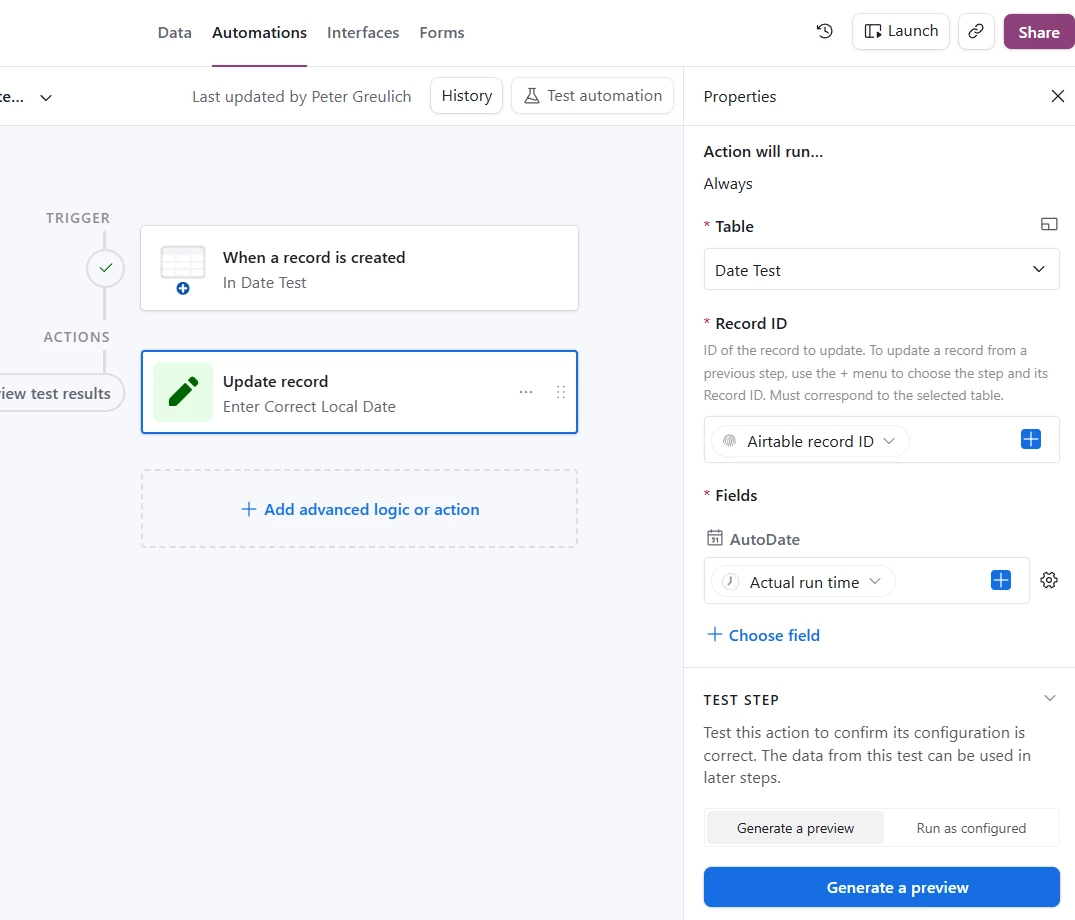Click the plus icon beside Actual run time

pos(1001,580)
